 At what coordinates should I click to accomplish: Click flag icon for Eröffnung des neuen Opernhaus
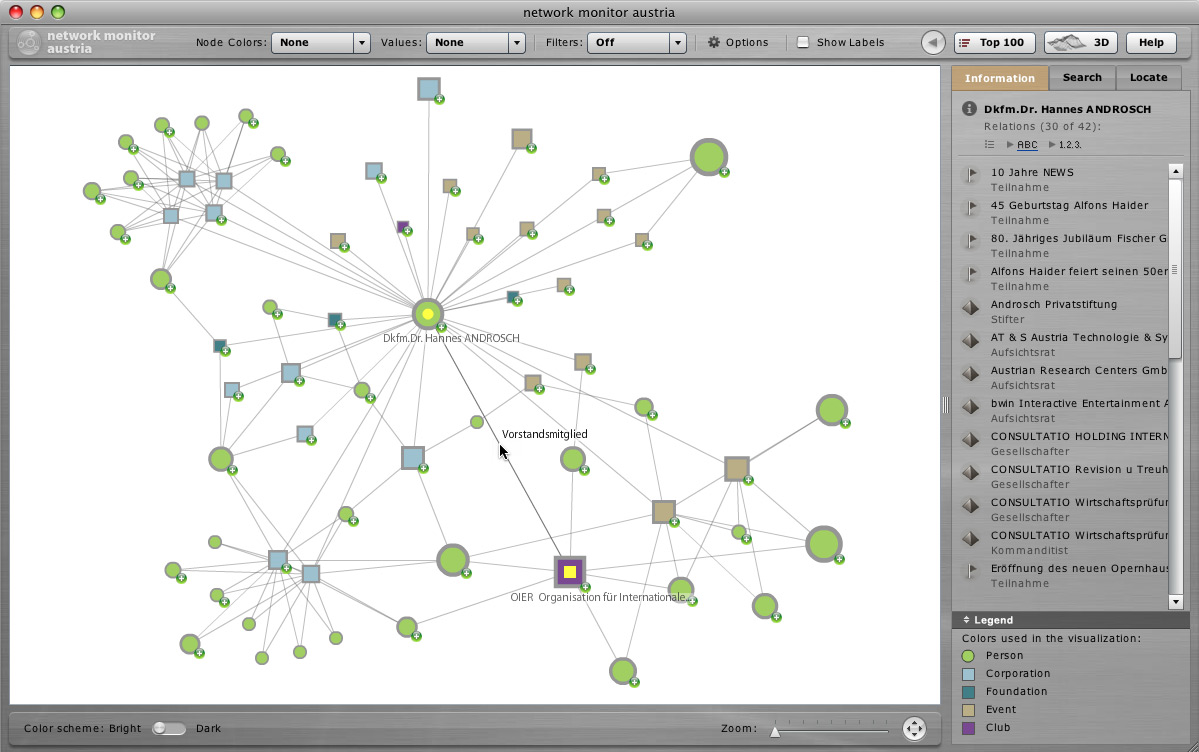pyautogui.click(x=970, y=571)
